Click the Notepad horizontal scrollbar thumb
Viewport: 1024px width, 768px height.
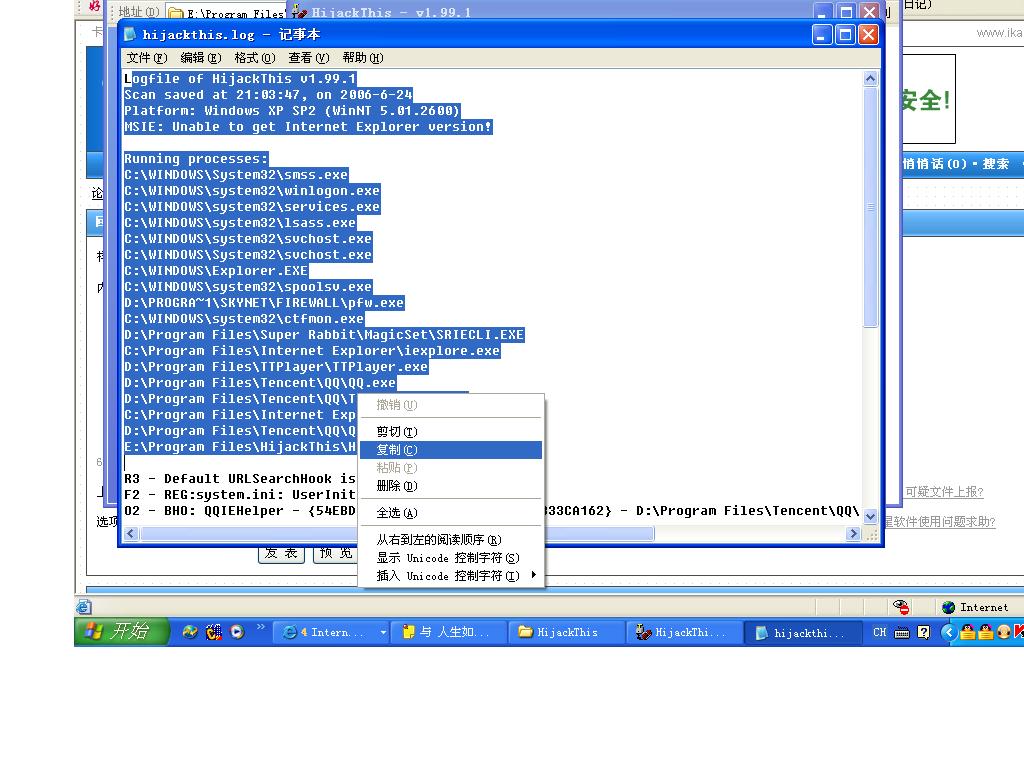[396, 534]
